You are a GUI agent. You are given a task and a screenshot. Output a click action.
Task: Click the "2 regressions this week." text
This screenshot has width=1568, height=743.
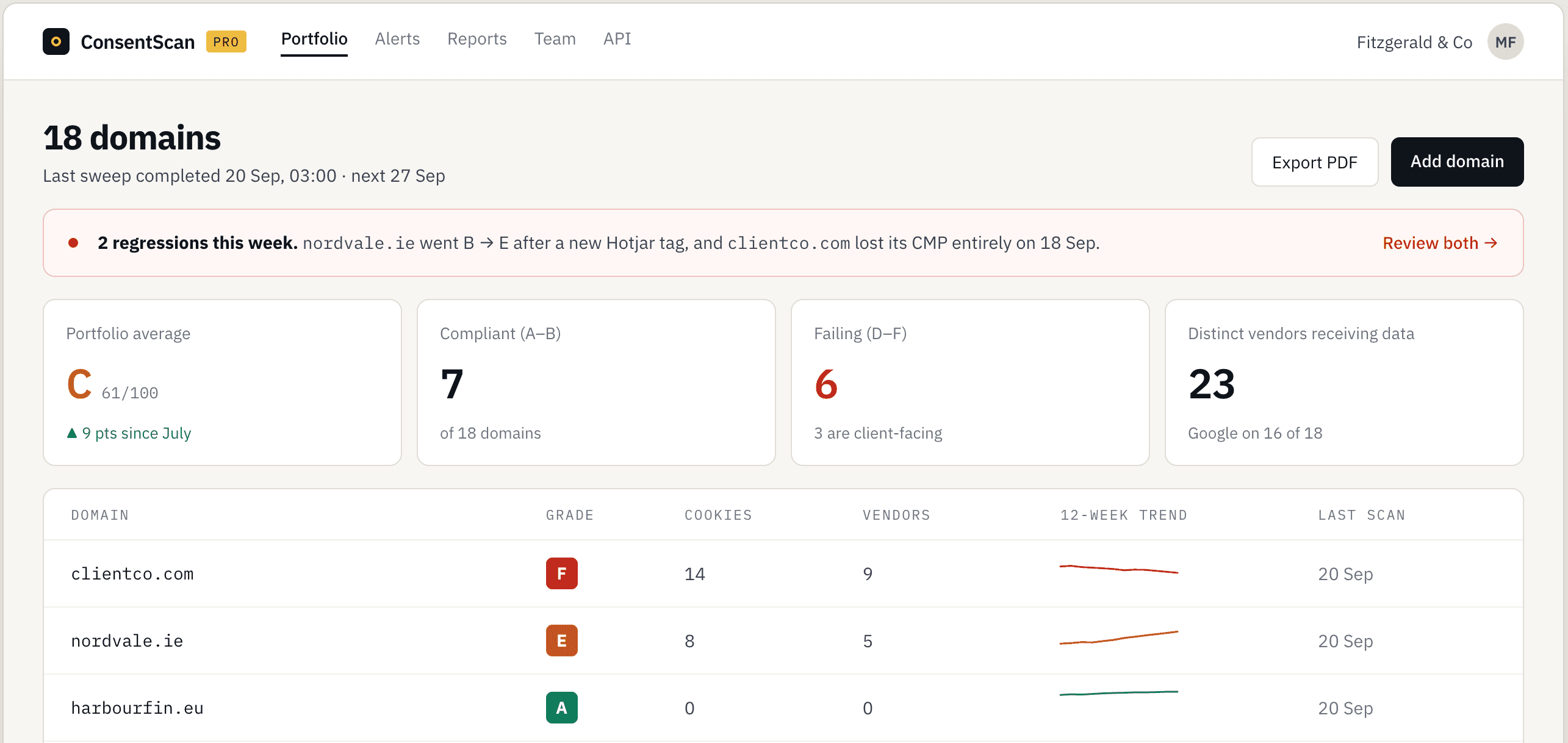[x=198, y=243]
